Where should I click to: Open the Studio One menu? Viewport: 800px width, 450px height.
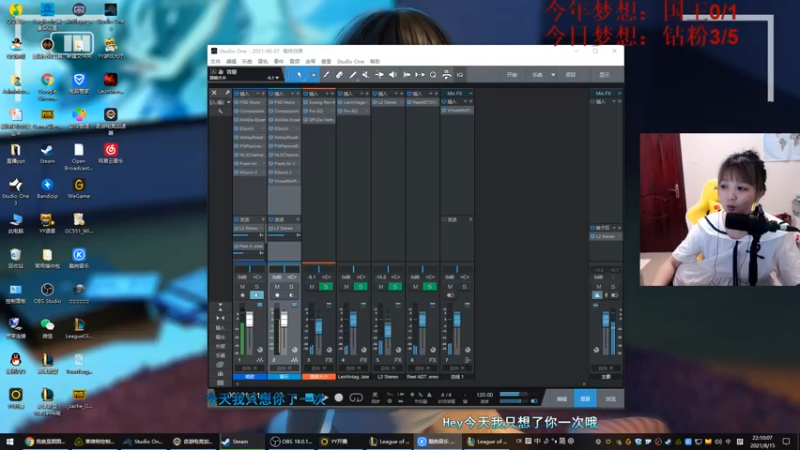351,61
